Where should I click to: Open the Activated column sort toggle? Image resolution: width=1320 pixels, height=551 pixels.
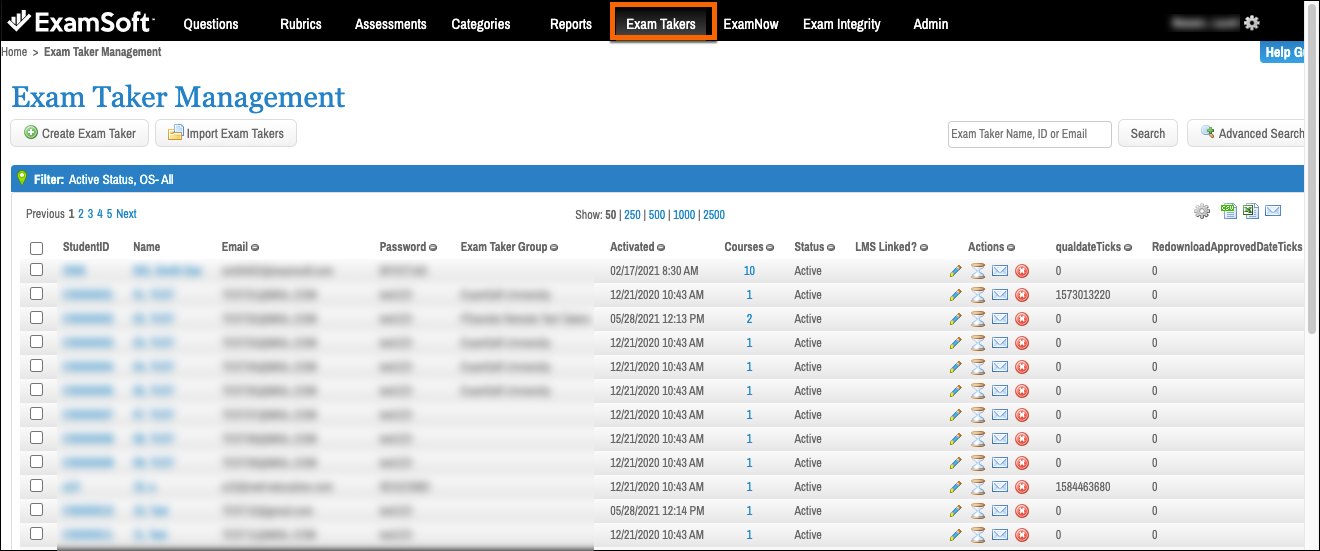661,247
